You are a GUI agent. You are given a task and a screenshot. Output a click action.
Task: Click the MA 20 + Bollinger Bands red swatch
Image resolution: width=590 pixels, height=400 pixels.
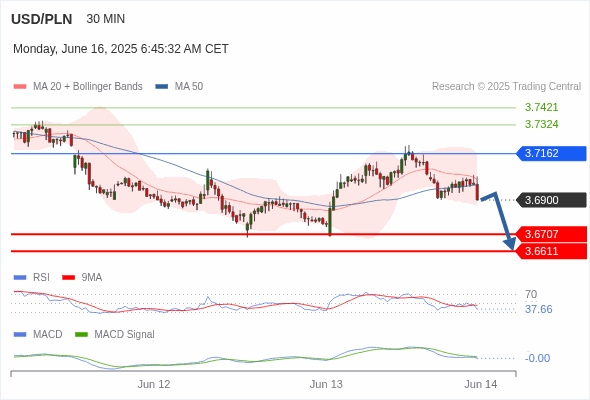[20, 87]
